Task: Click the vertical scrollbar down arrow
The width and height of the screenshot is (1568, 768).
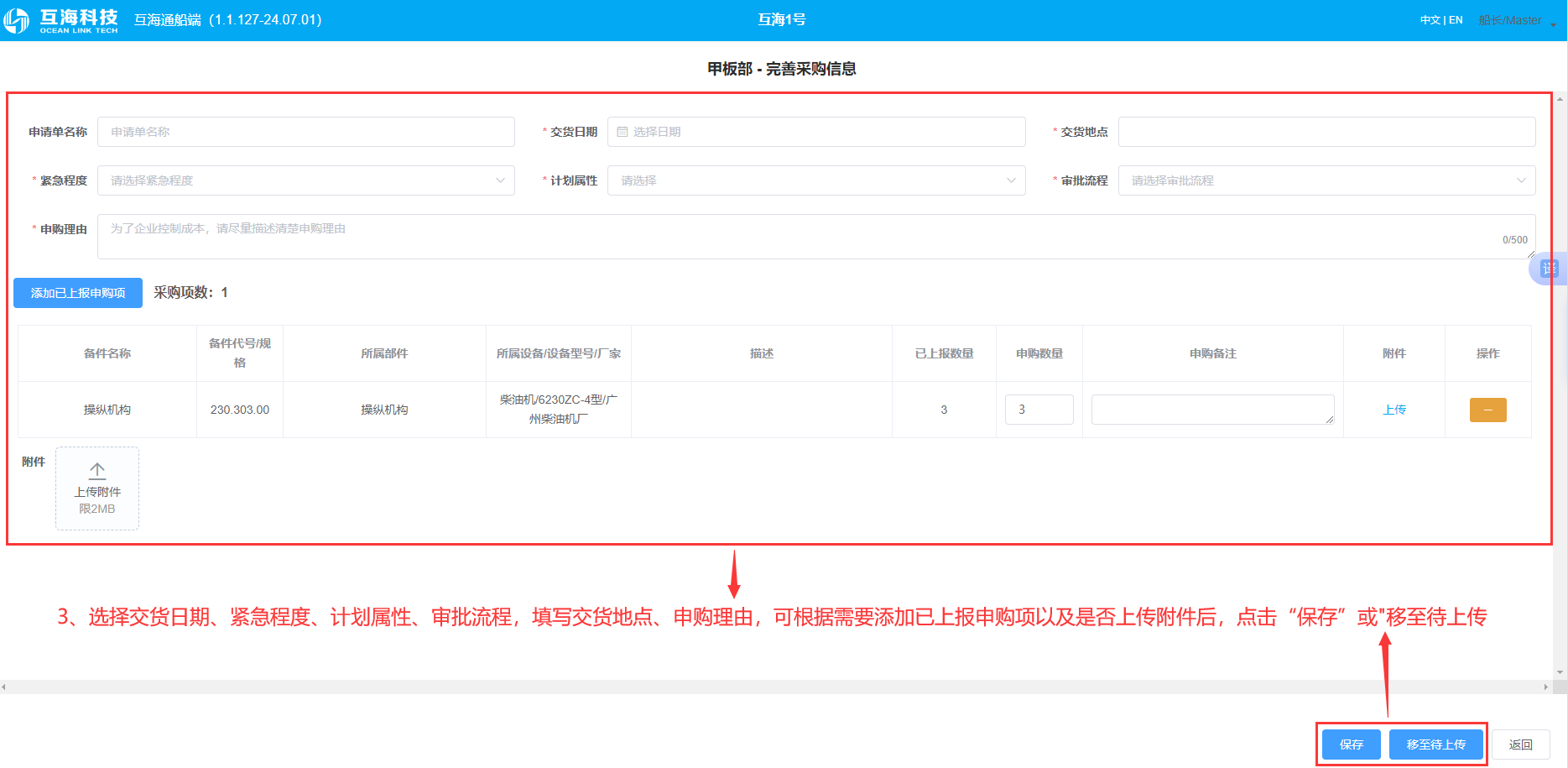Action: tap(1560, 672)
